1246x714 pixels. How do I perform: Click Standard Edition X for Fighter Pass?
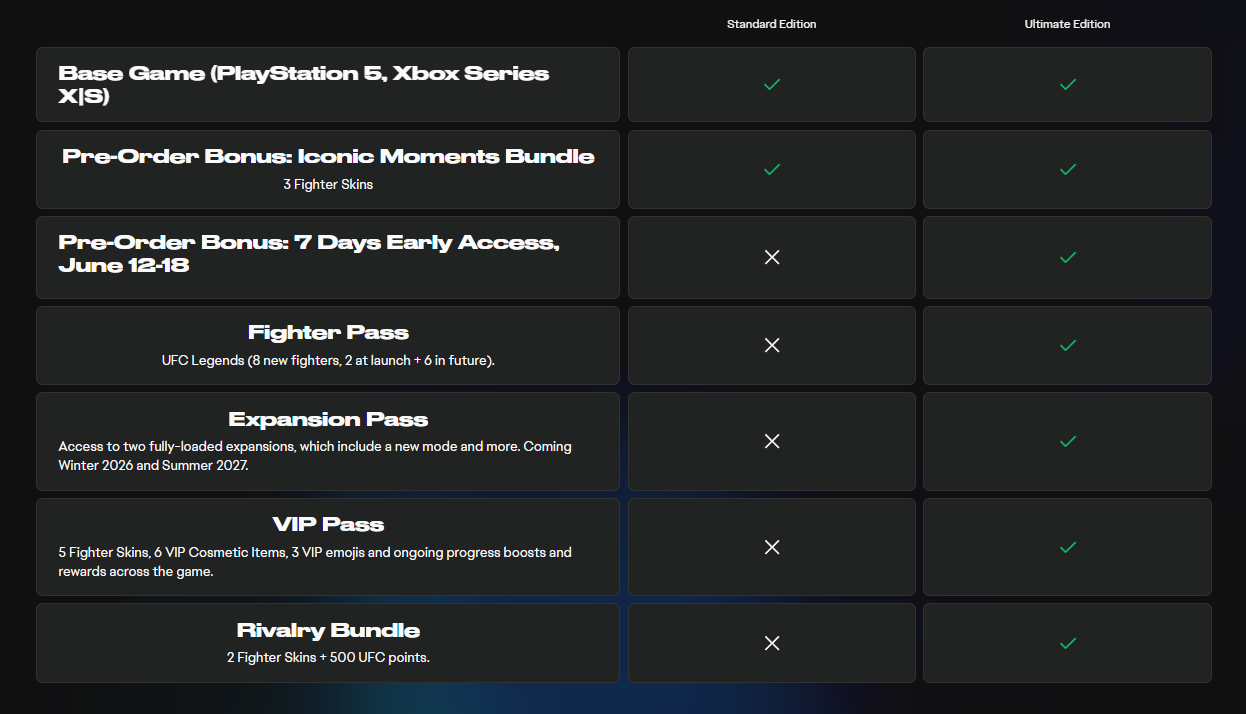point(771,345)
